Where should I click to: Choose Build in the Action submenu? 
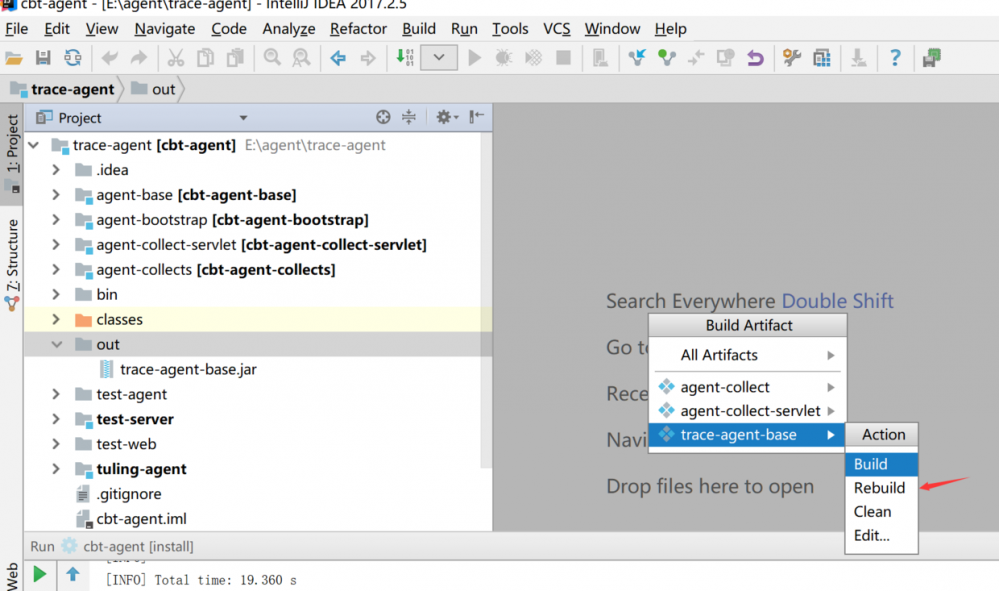pos(881,464)
